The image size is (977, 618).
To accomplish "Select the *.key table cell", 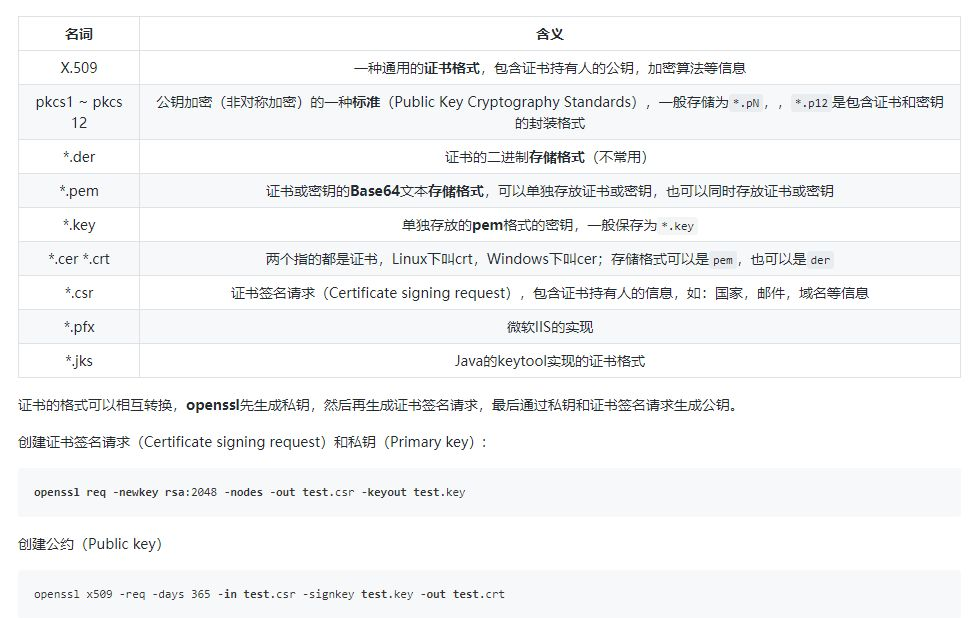I will tap(79, 224).
